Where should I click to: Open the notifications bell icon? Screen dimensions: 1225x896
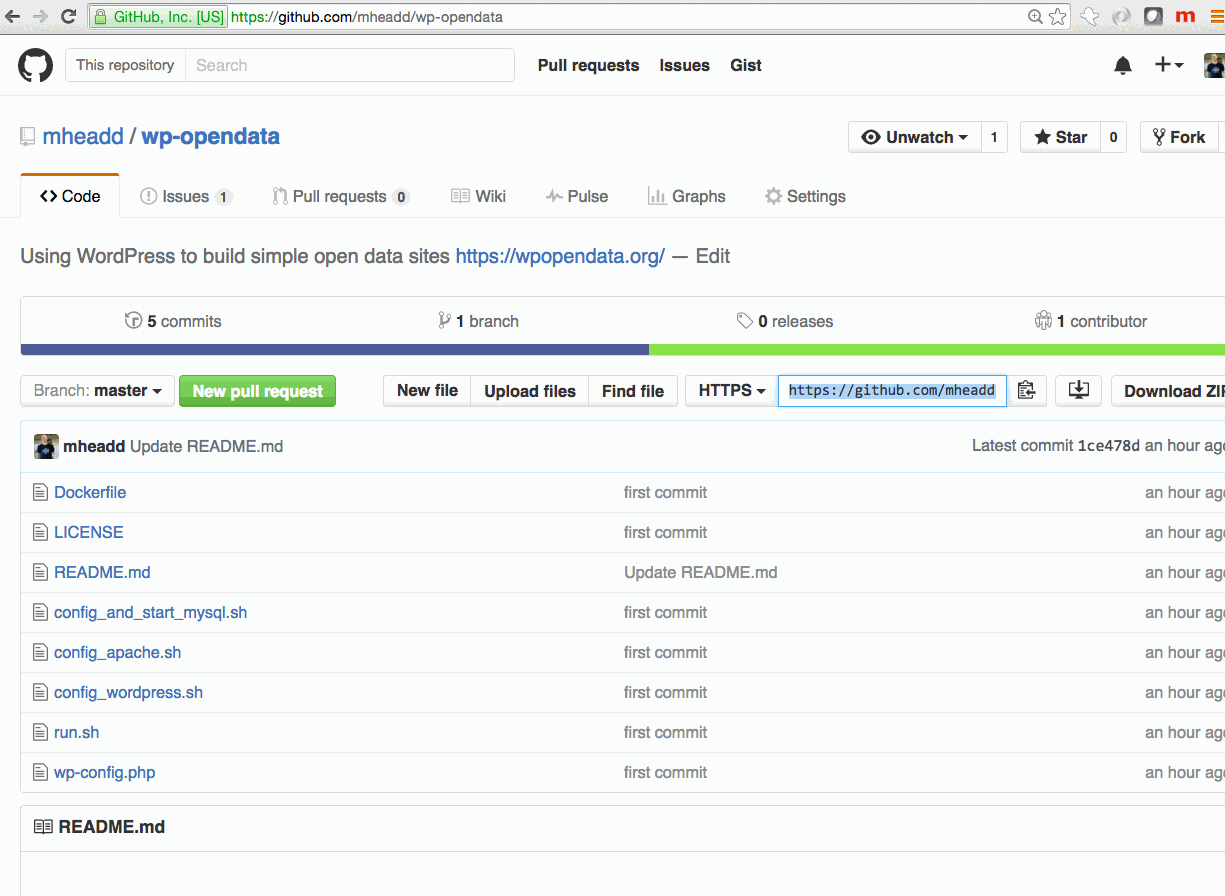[x=1123, y=65]
